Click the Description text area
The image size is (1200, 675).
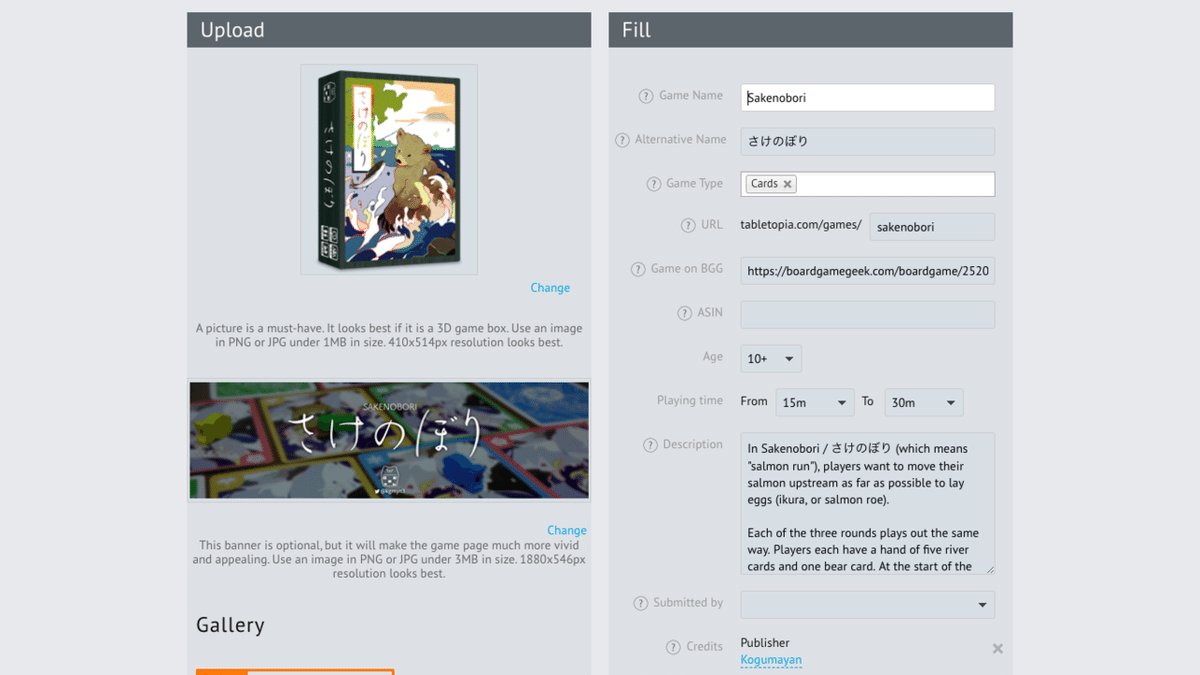pos(868,503)
